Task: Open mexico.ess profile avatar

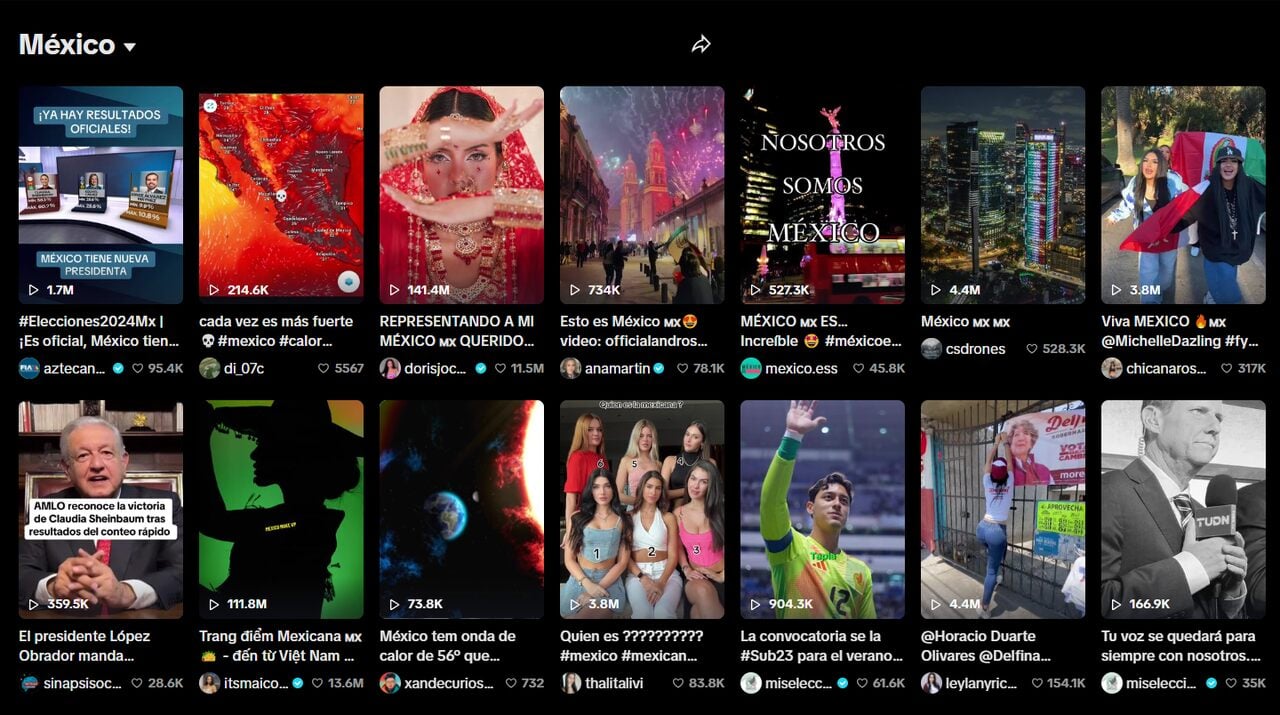Action: 751,368
